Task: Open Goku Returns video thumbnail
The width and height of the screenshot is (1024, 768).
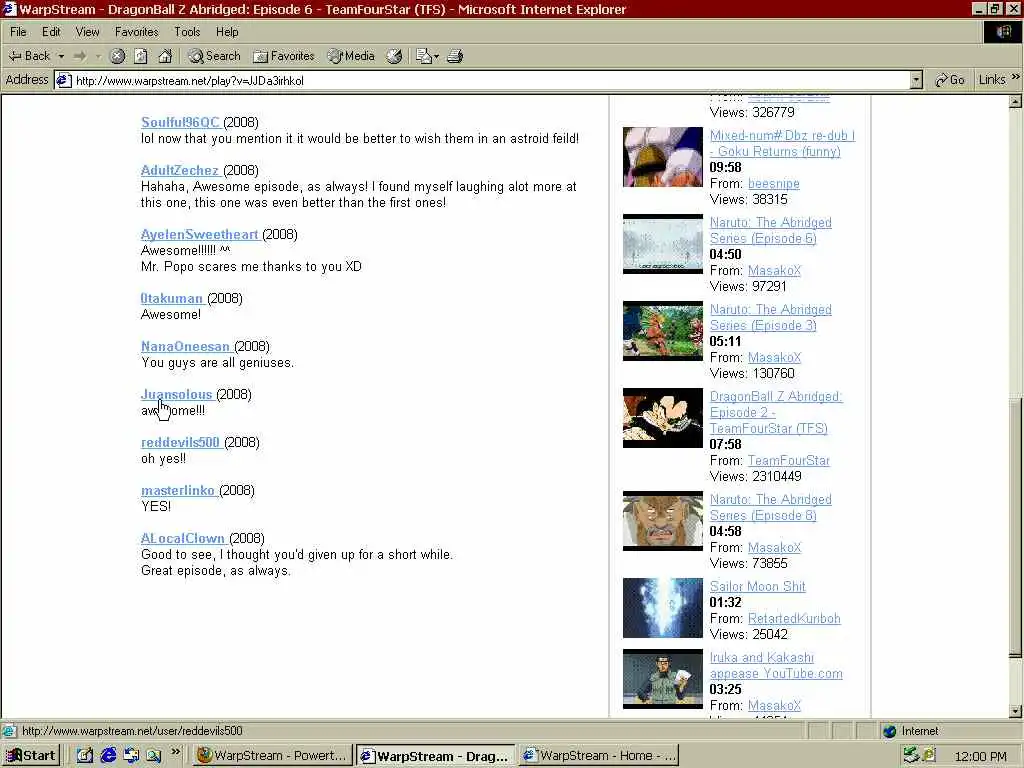Action: [662, 157]
